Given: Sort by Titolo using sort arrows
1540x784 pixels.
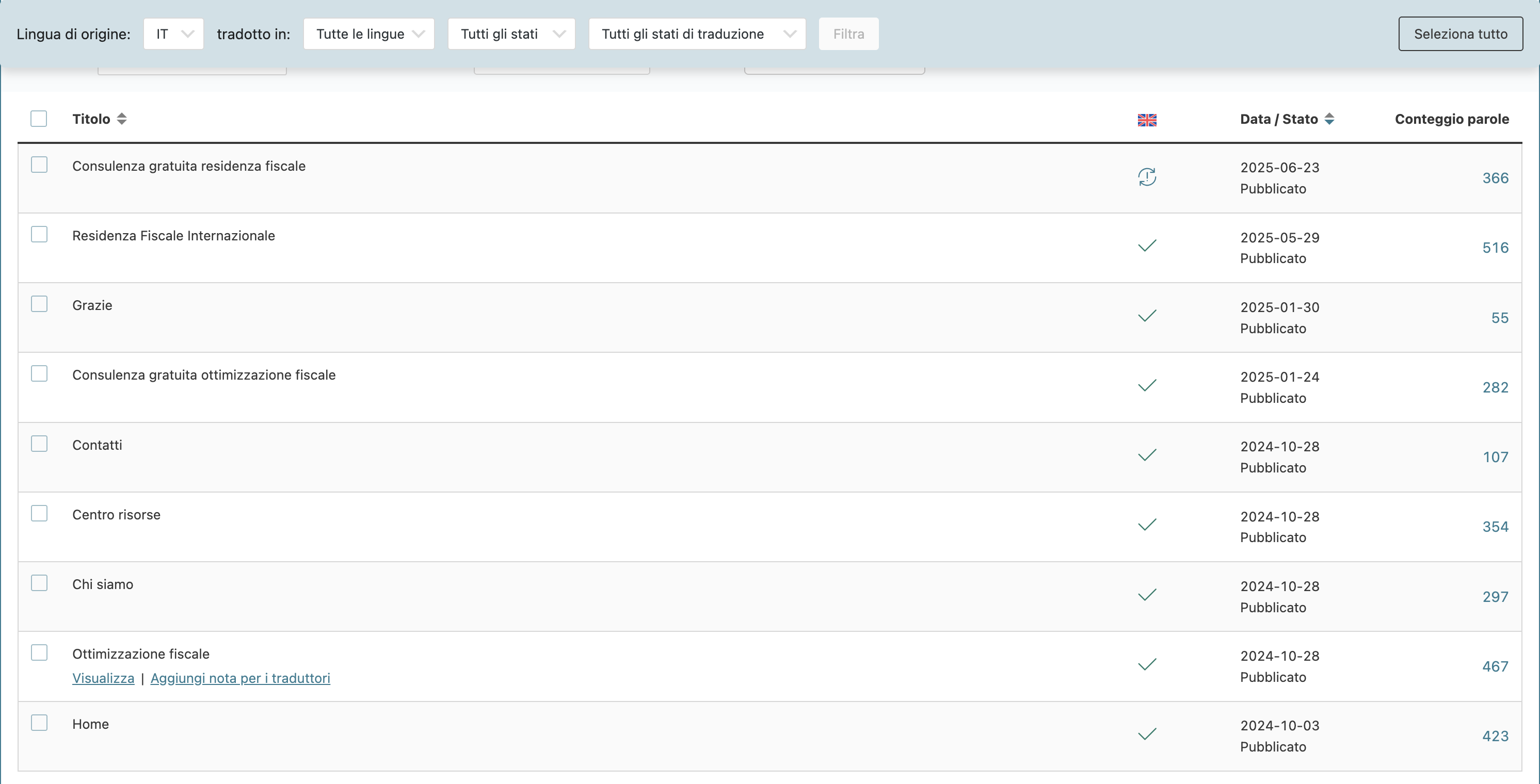Looking at the screenshot, I should point(122,119).
